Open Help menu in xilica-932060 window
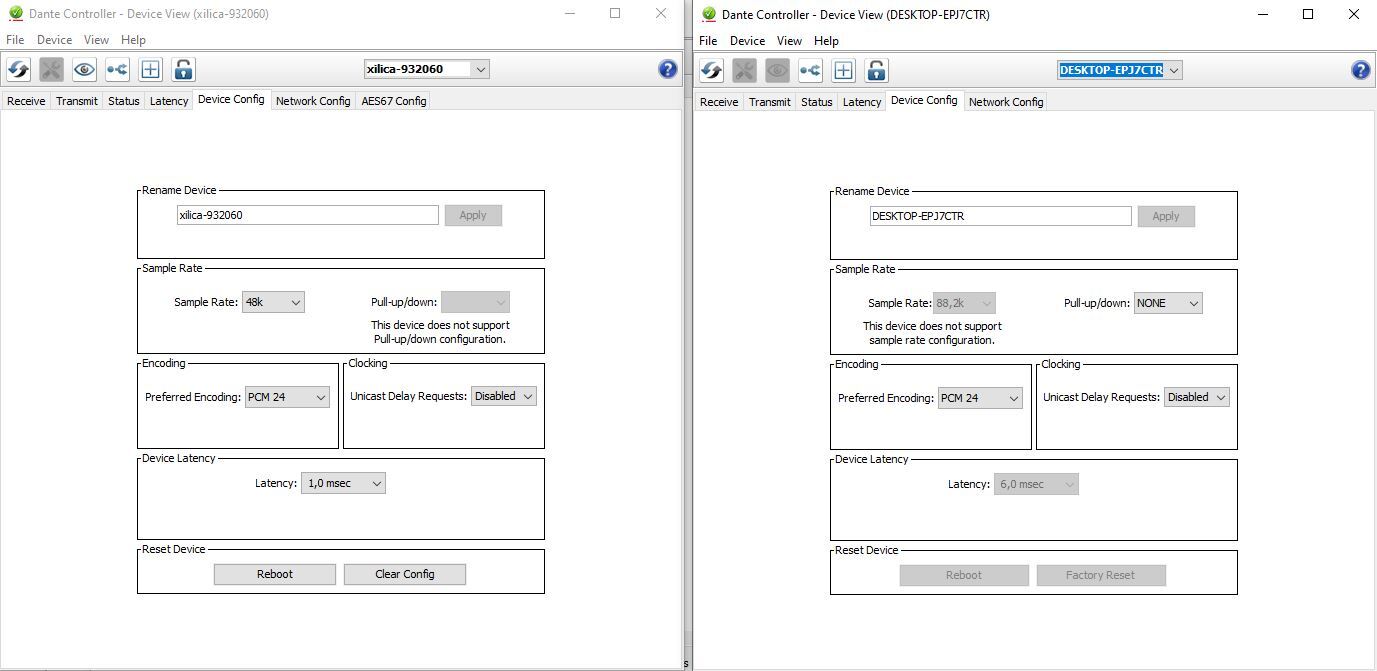The height and width of the screenshot is (671, 1377). 133,40
